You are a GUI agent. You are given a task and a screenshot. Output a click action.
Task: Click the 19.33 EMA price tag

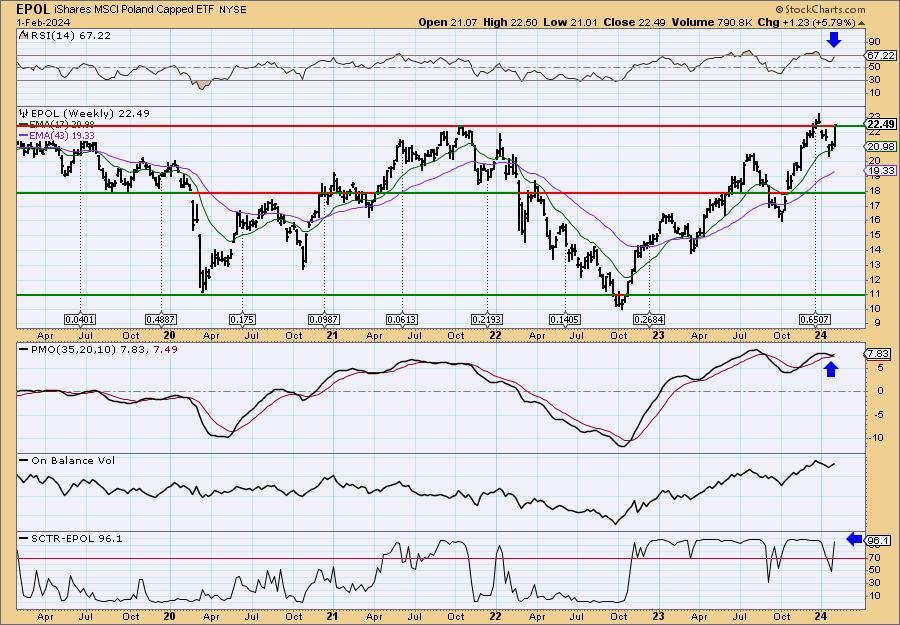tap(879, 170)
